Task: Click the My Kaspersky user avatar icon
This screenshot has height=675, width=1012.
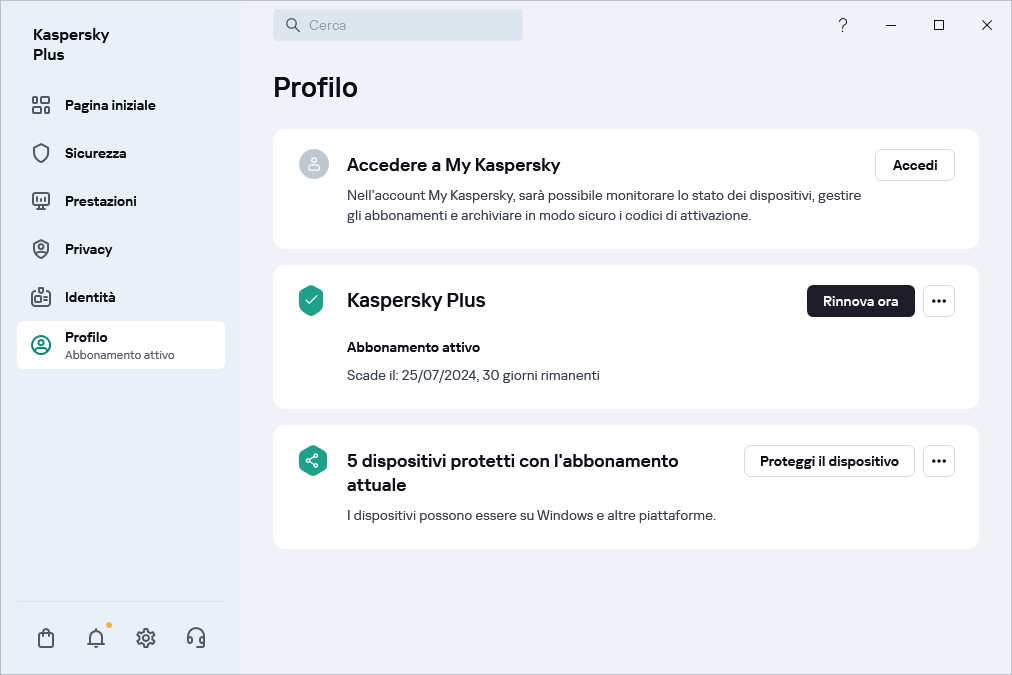Action: [x=314, y=165]
